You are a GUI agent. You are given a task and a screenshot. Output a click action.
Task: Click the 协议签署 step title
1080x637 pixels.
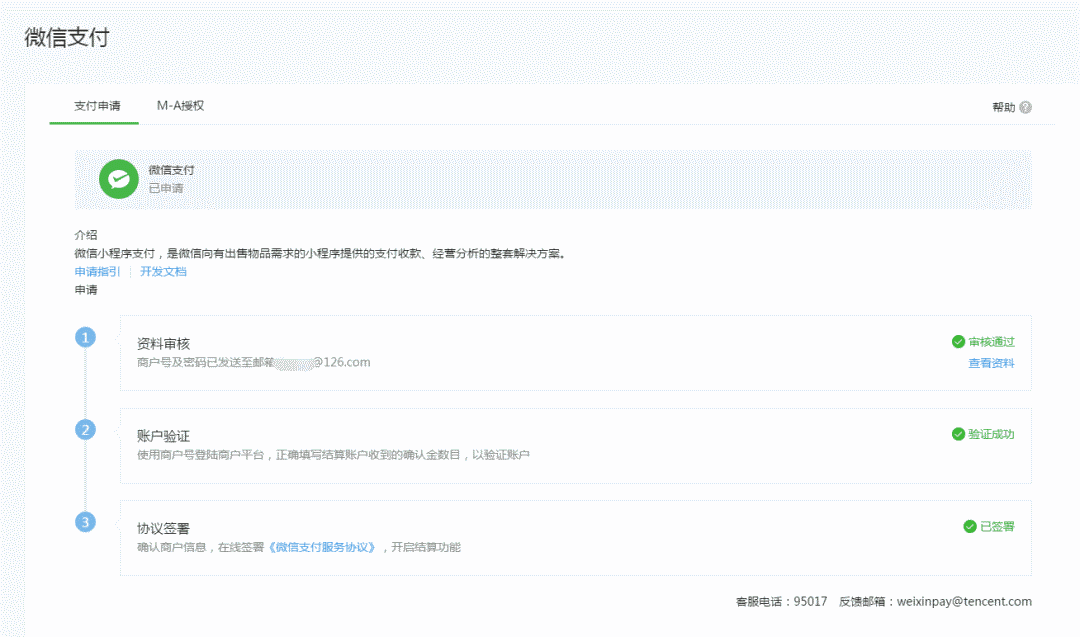(x=163, y=528)
